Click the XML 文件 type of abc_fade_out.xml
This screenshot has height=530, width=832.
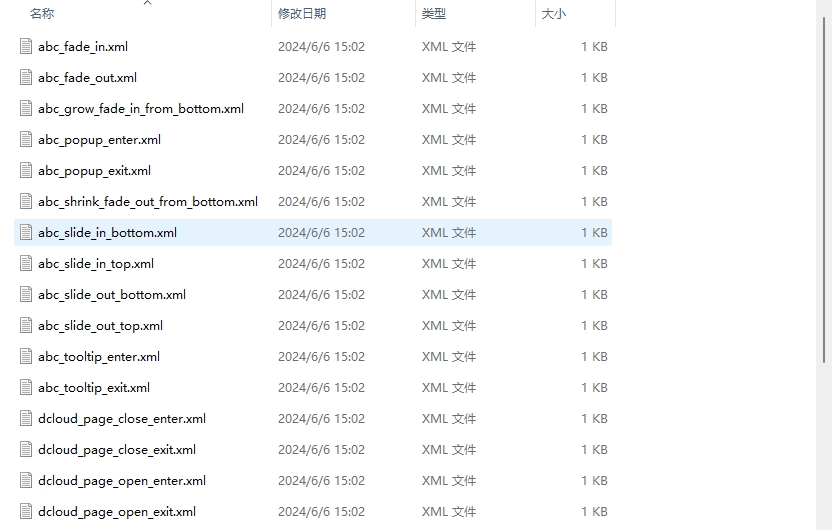449,77
